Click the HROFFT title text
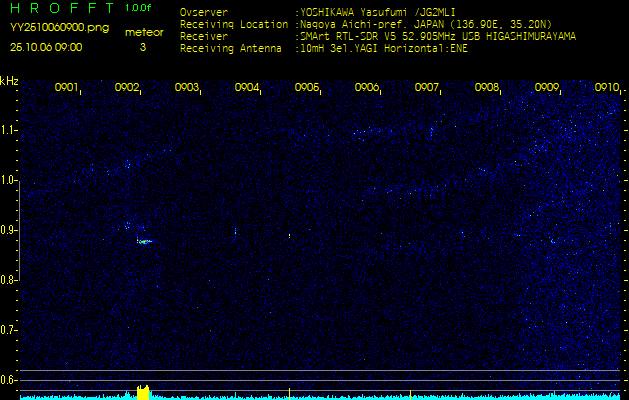 pyautogui.click(x=64, y=8)
